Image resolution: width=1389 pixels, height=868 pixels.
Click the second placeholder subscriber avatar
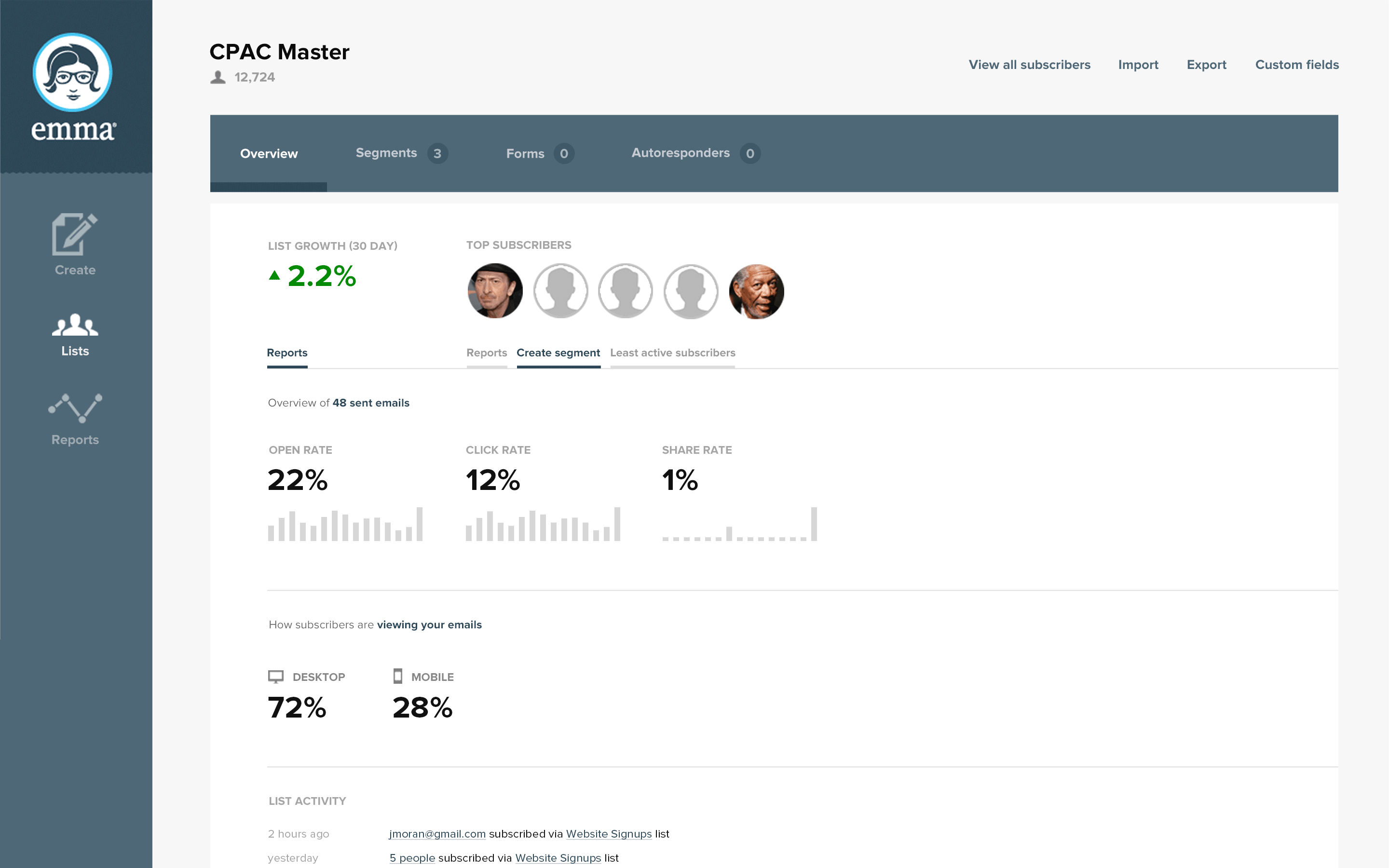point(625,291)
